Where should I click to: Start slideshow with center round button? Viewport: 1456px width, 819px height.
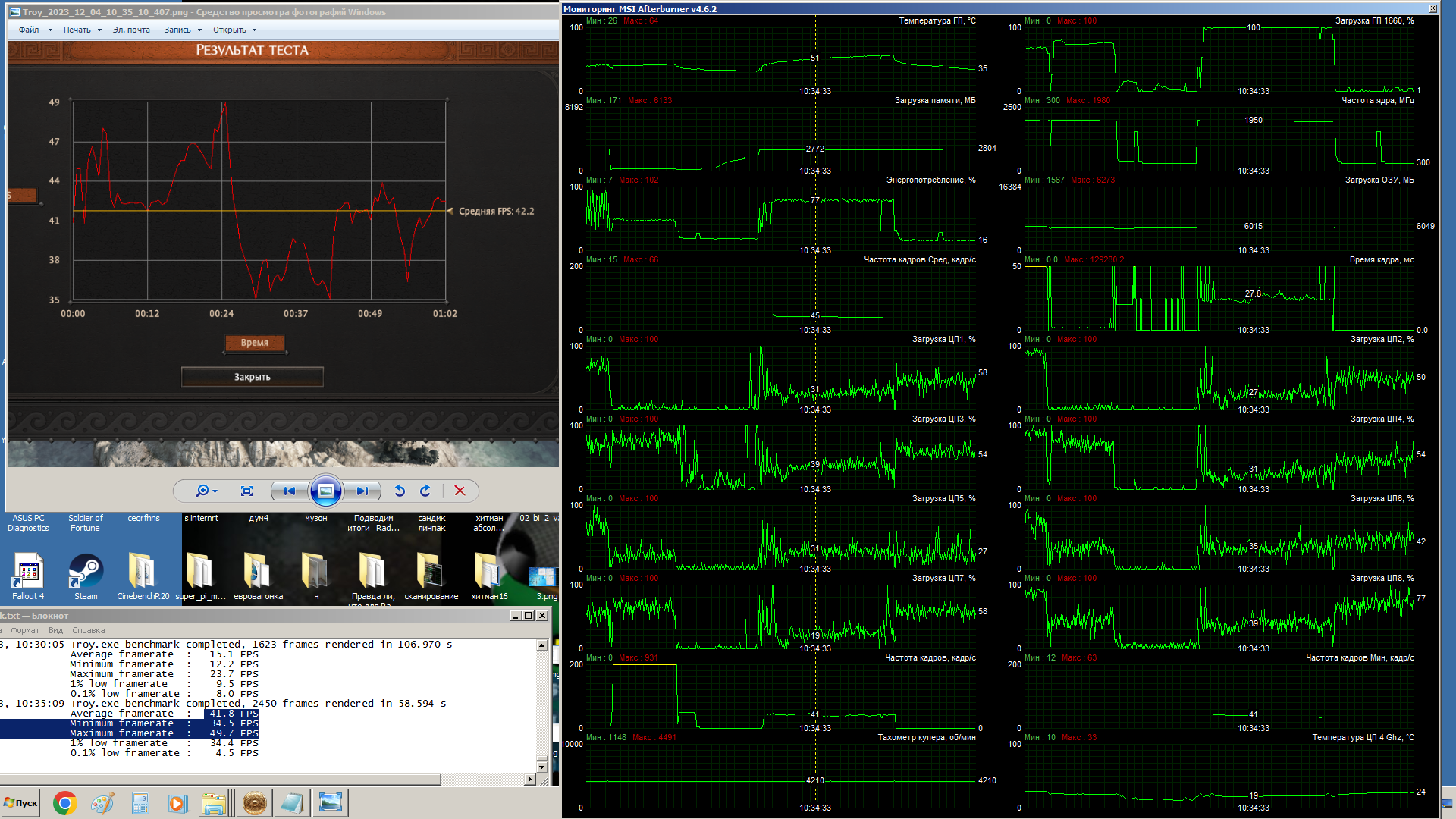pos(325,491)
